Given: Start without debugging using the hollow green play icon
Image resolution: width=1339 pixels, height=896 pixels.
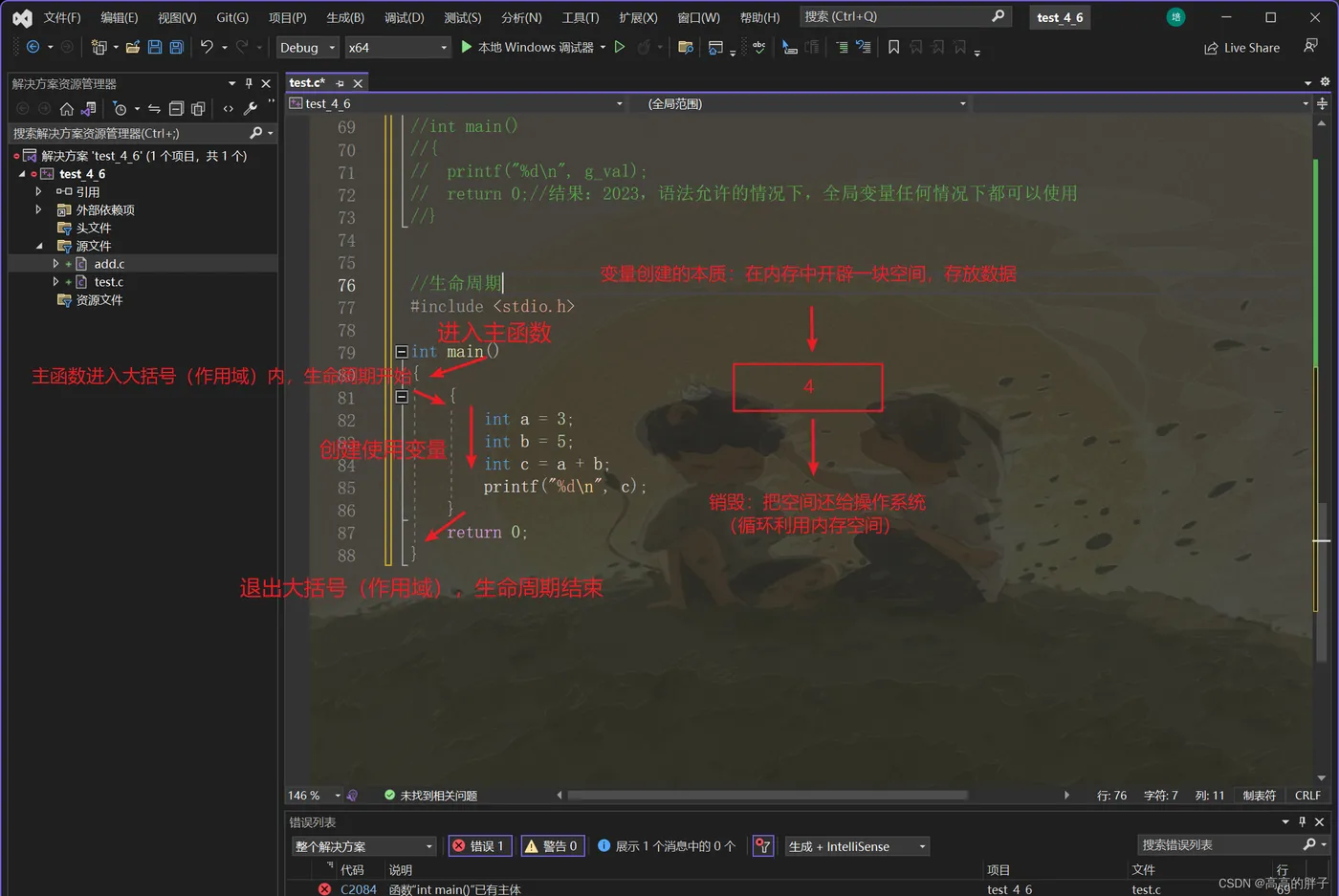Looking at the screenshot, I should [620, 47].
